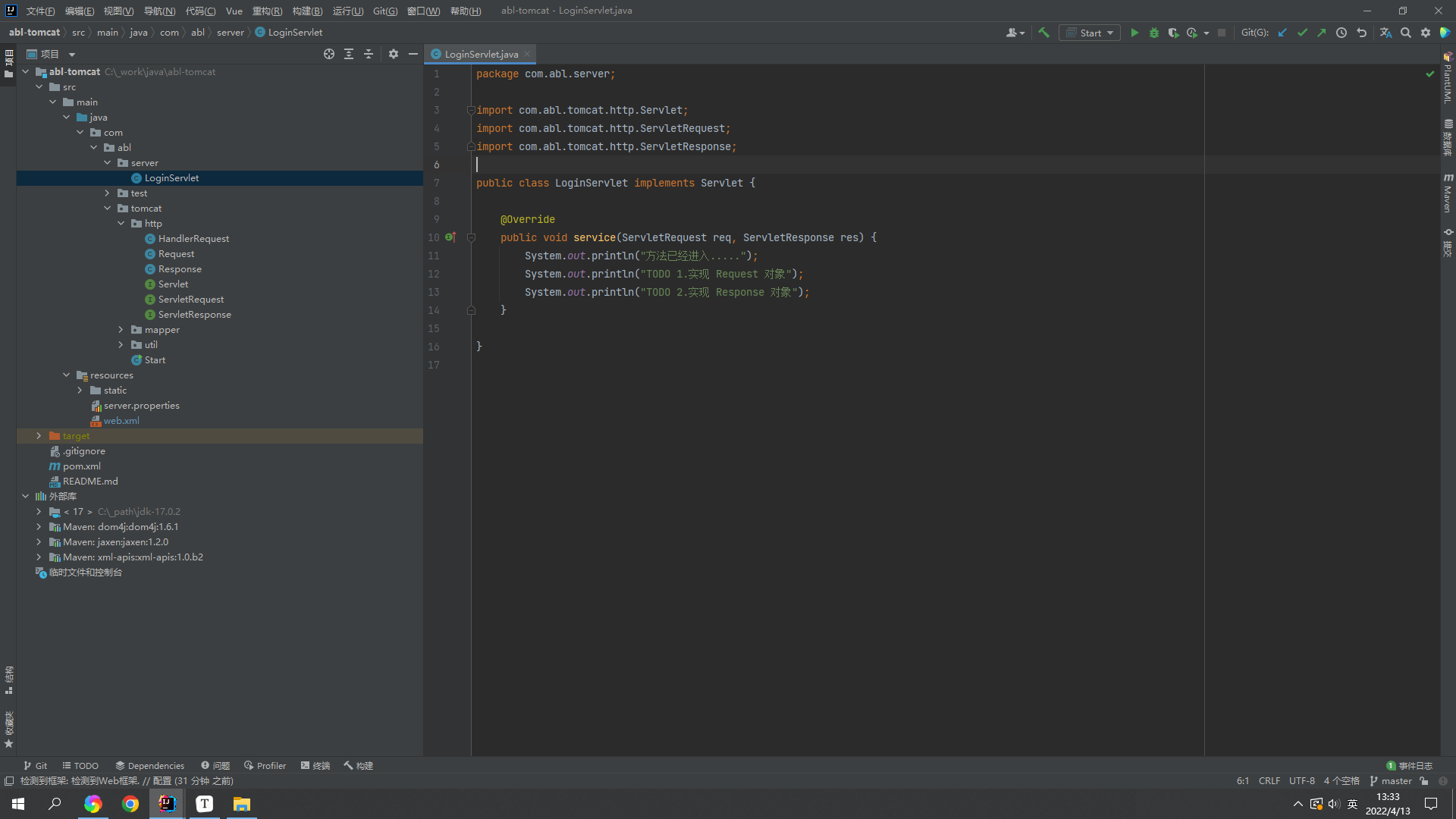Open the TODO tool window

(x=80, y=765)
